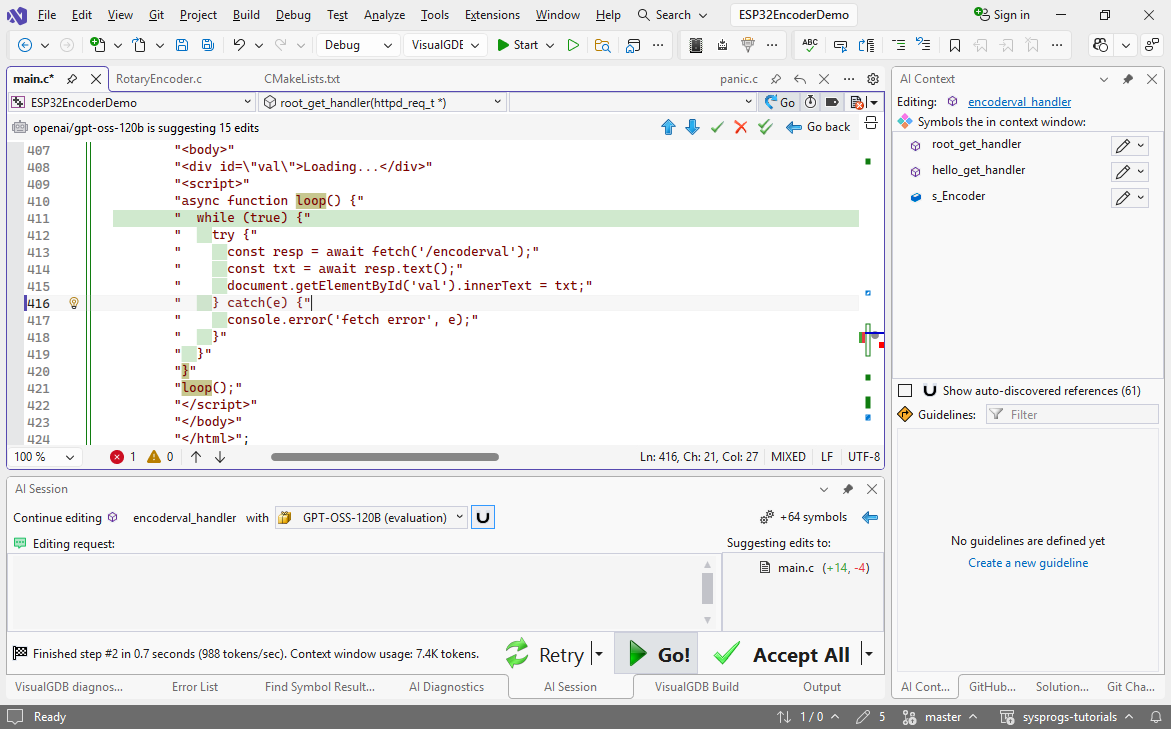Toggle the Go navigation button in editor bar
1171x730 pixels.
pyautogui.click(x=779, y=102)
